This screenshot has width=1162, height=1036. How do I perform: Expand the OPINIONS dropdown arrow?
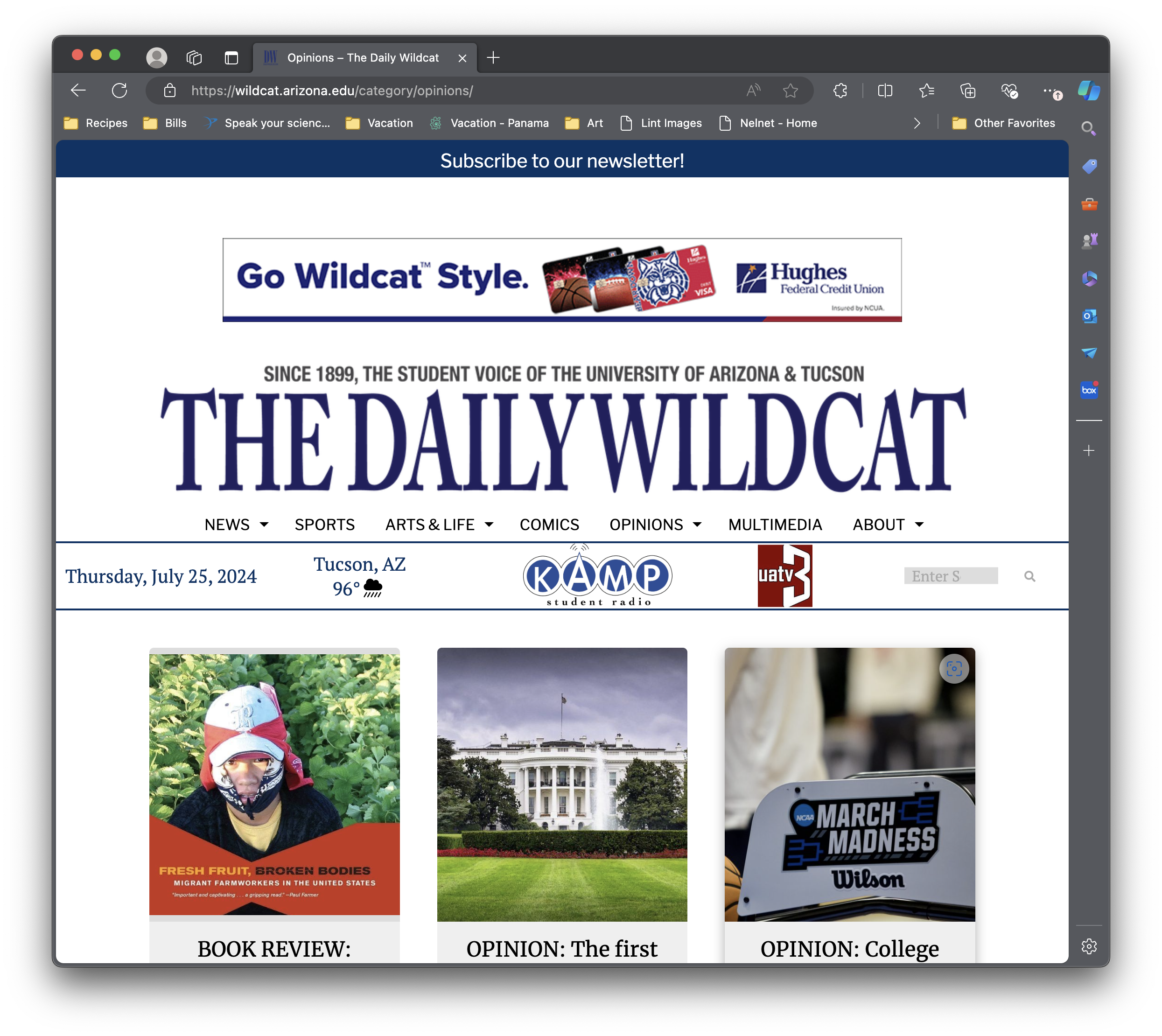click(697, 524)
